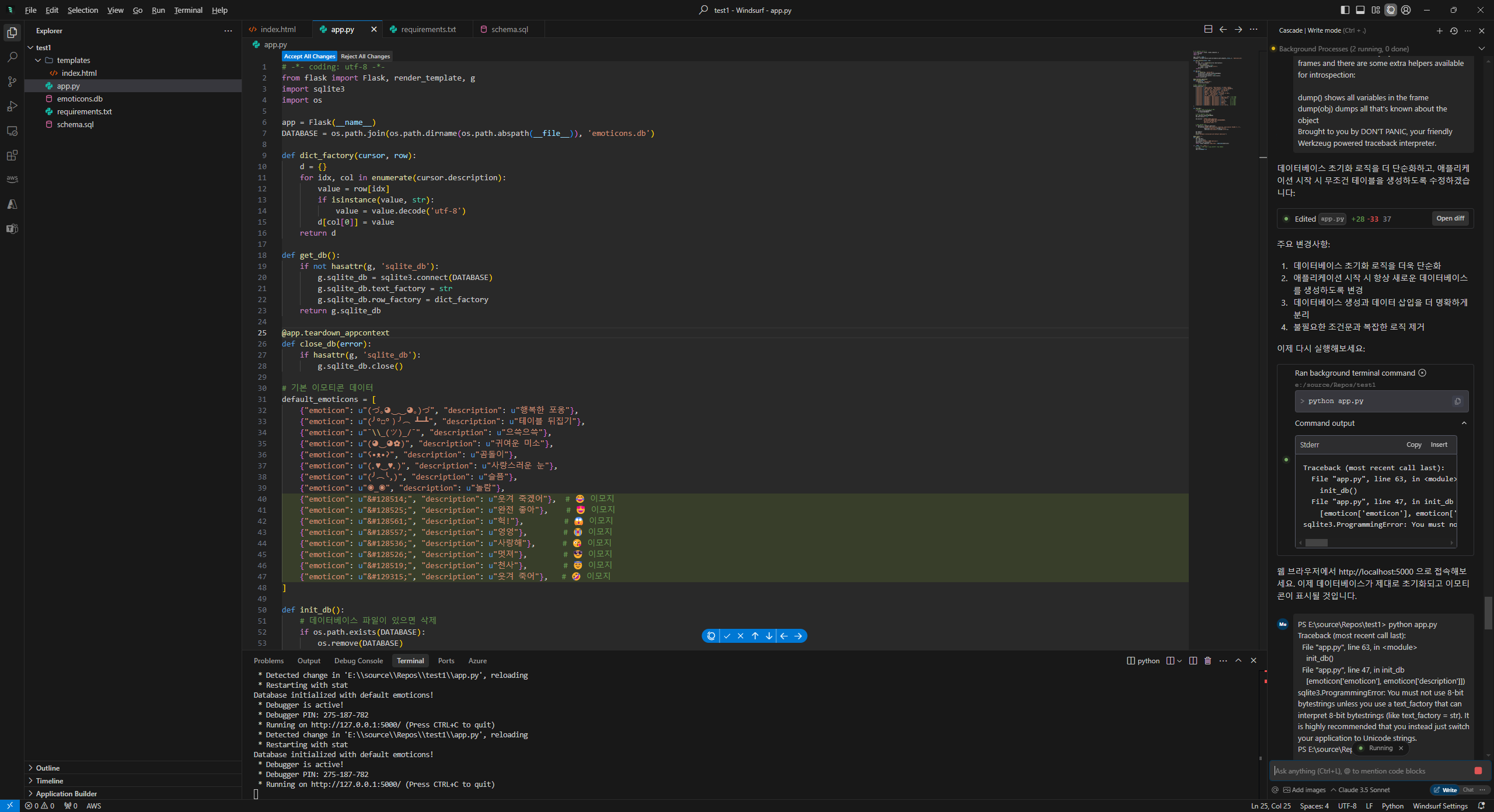Switch Cascade to Chat mode
Viewport: 1494px width, 812px height.
coord(1468,790)
